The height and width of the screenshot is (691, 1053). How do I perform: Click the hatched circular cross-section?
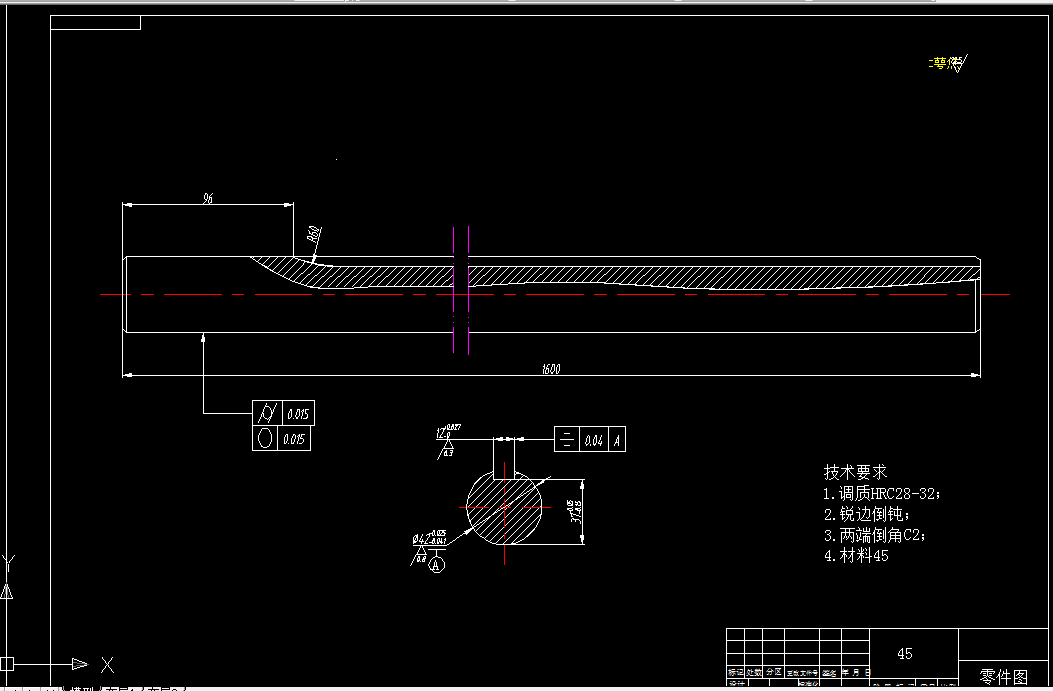pos(504,507)
